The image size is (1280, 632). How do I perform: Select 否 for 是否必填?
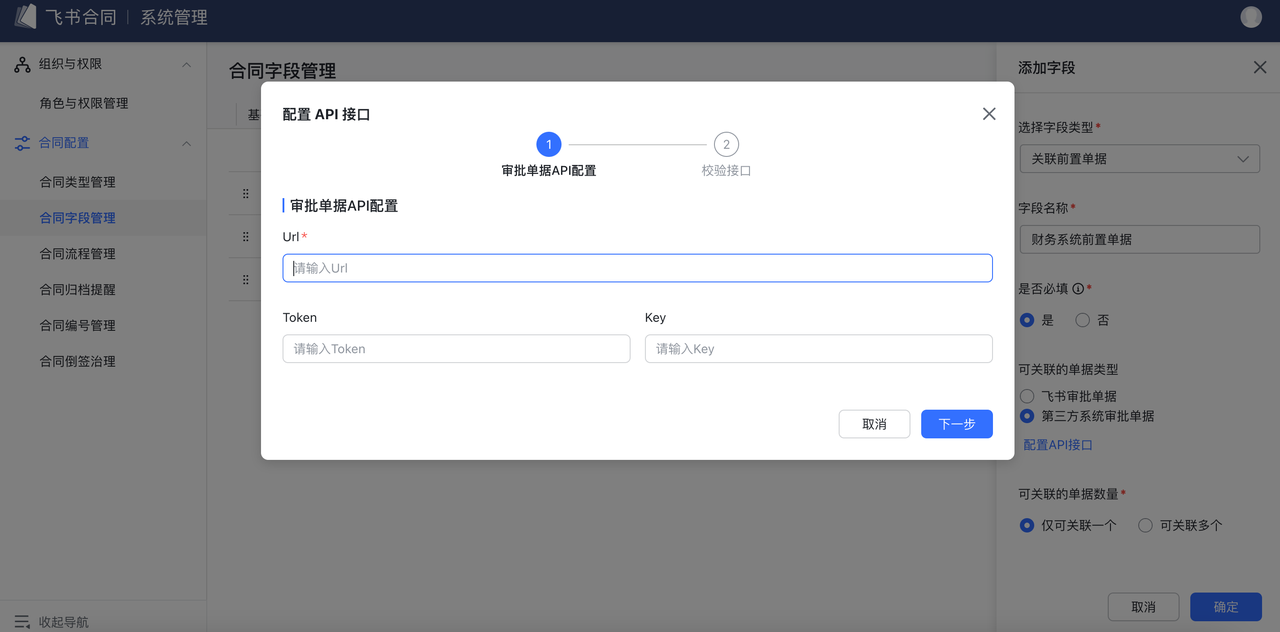(1083, 320)
